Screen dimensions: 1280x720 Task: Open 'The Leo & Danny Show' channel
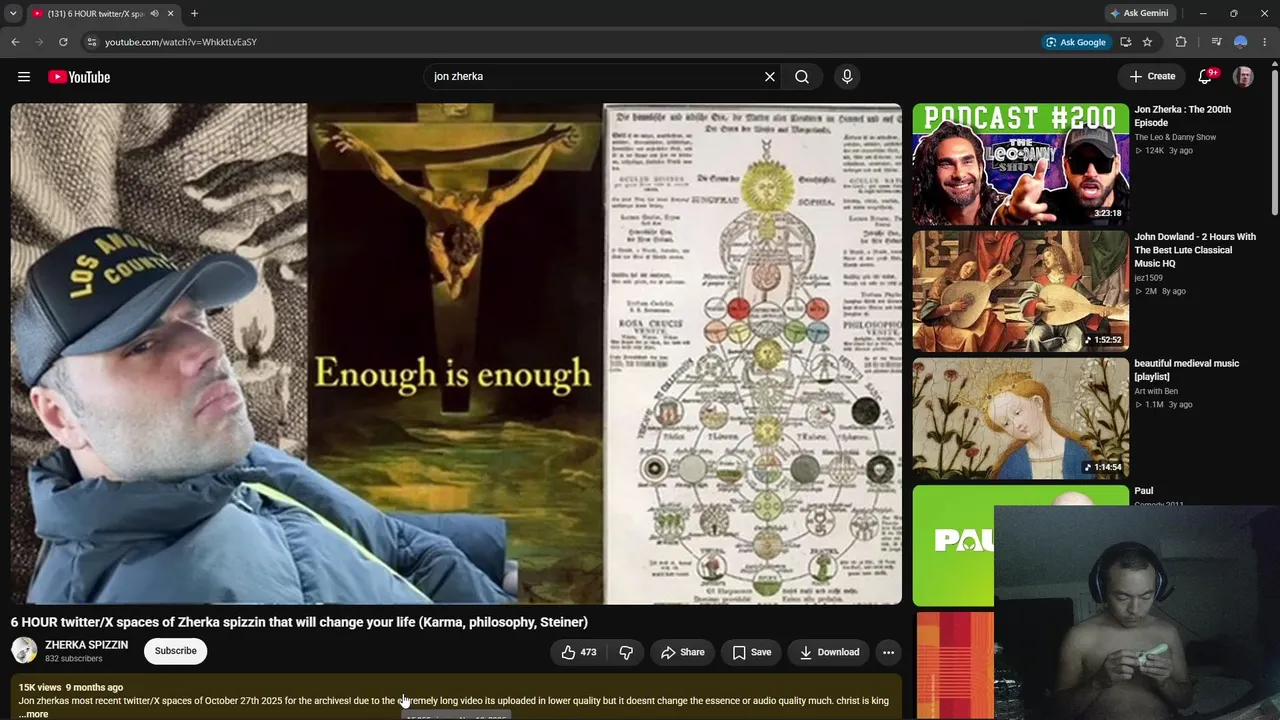[x=1175, y=137]
